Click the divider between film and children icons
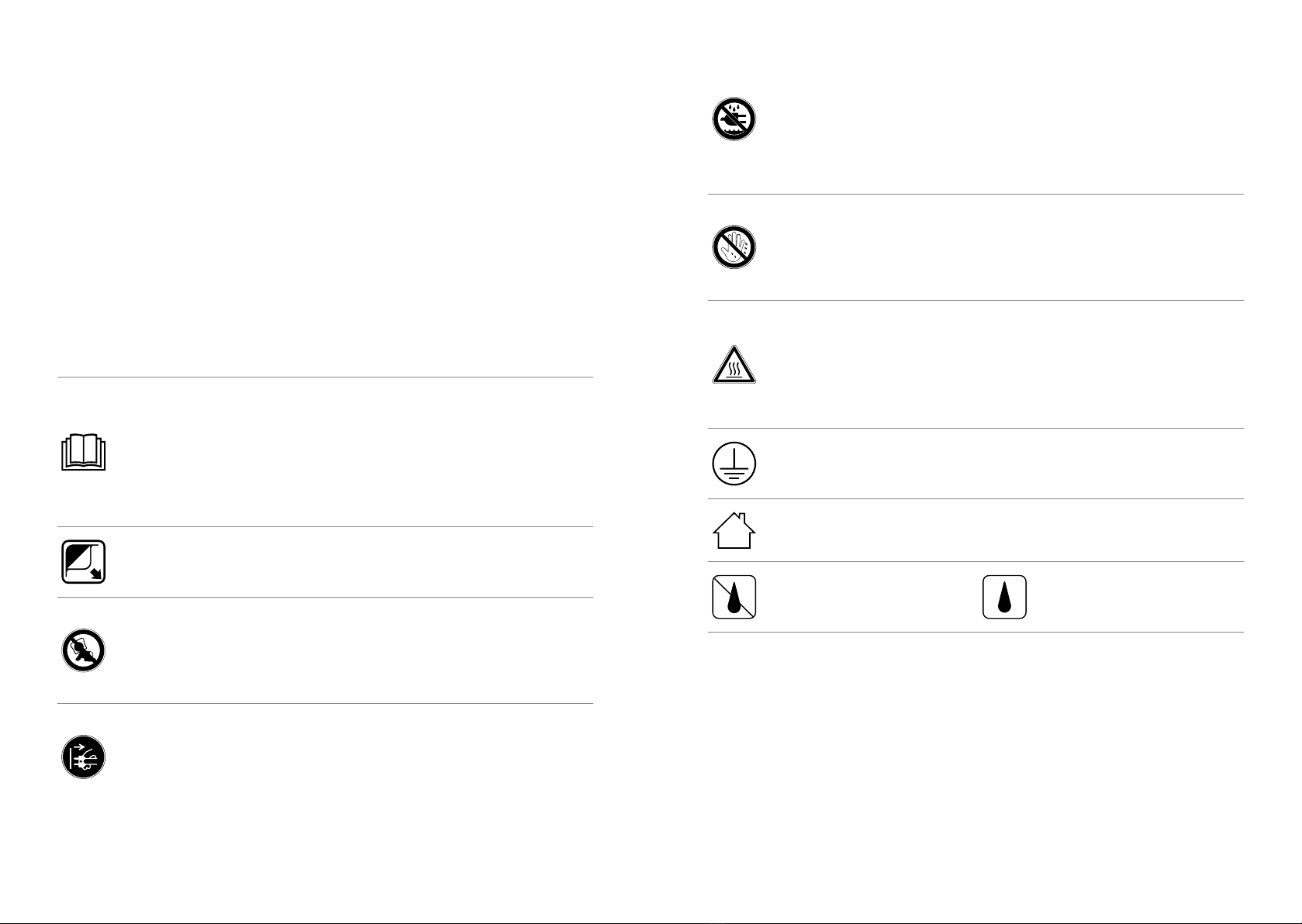The width and height of the screenshot is (1302, 924). point(326,597)
